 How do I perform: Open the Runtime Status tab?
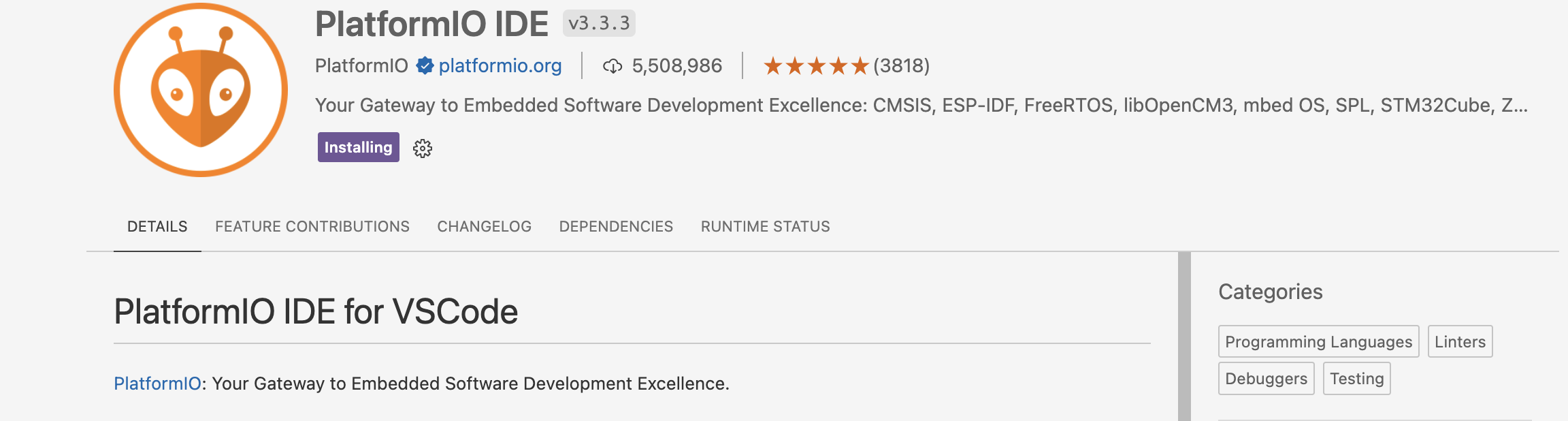(x=766, y=226)
